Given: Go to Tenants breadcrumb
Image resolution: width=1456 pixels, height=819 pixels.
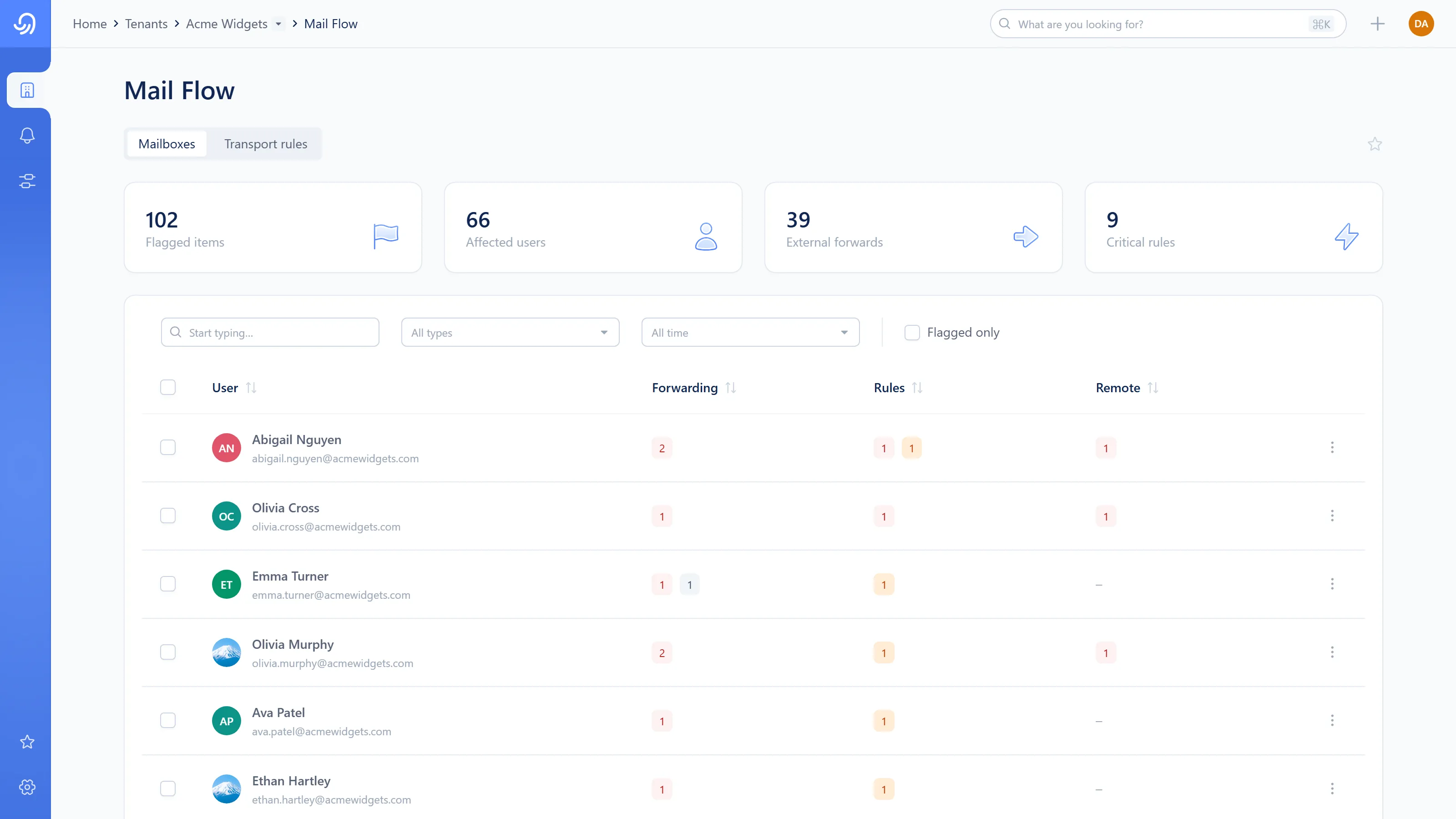Looking at the screenshot, I should pyautogui.click(x=146, y=24).
